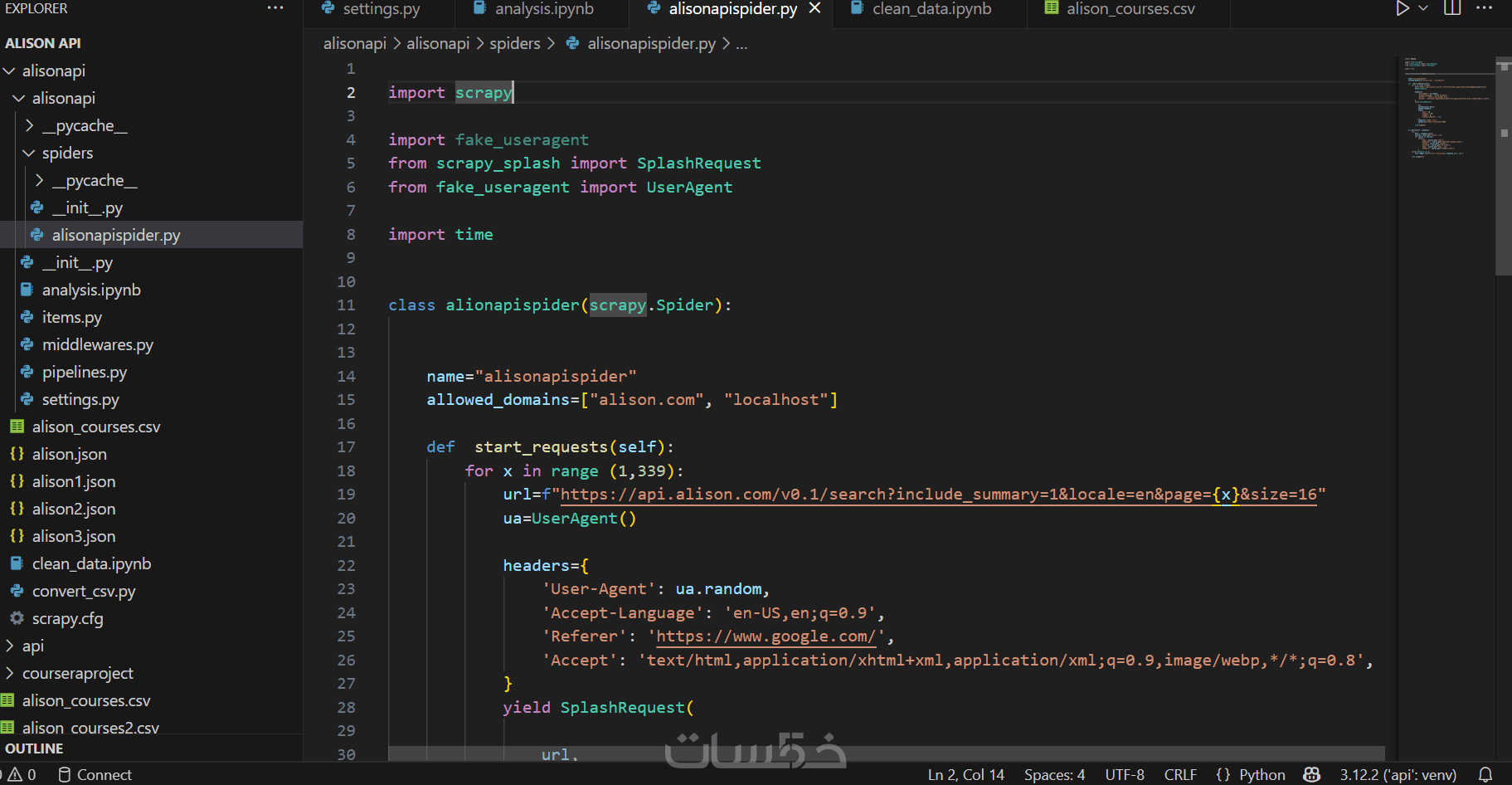Open the run options dropdown arrow
This screenshot has height=785, width=1512.
tap(1423, 8)
